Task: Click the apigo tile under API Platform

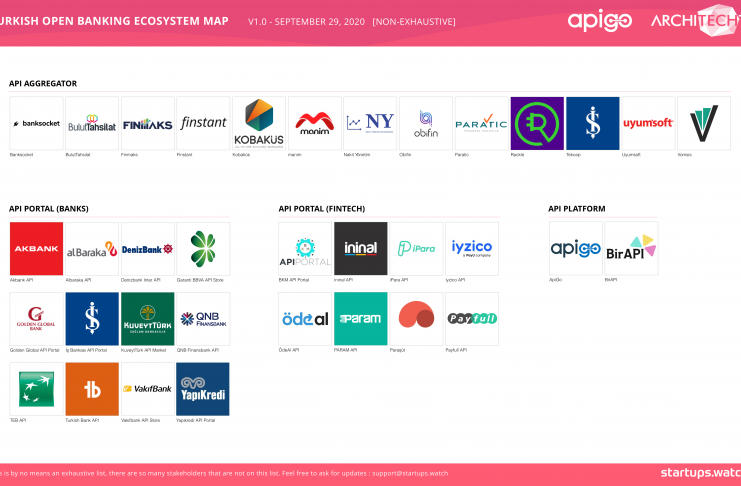Action: point(576,249)
